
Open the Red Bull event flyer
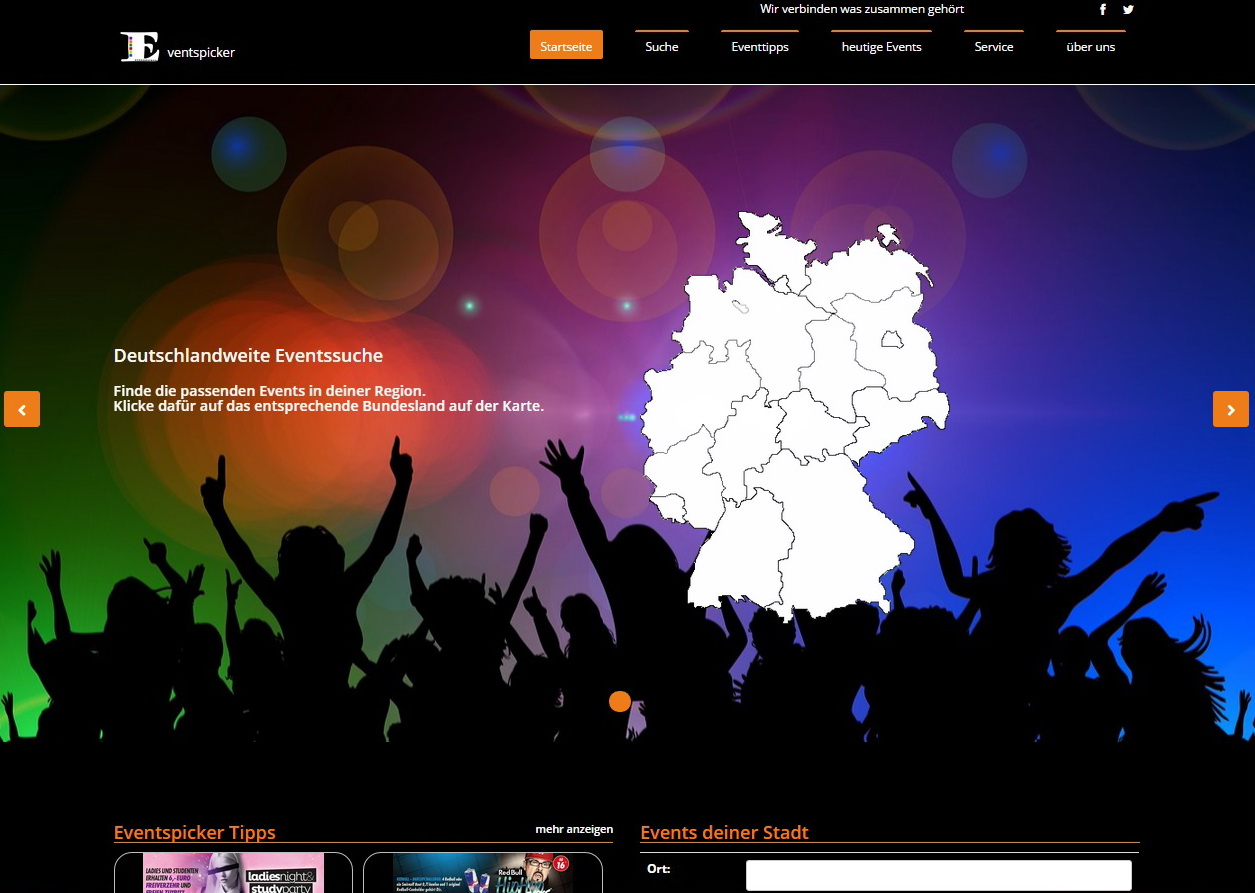tap(482, 873)
